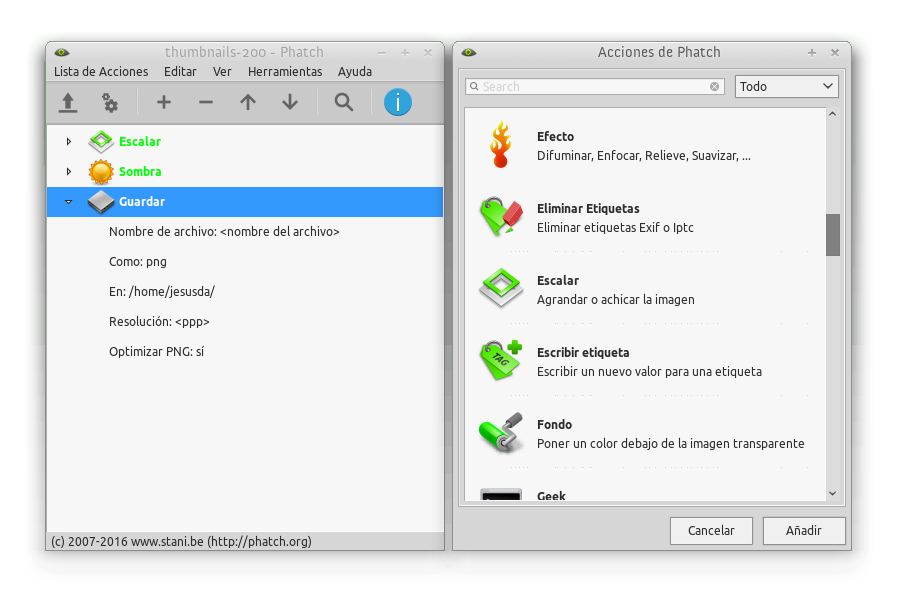The height and width of the screenshot is (592, 916).
Task: Click the Cancelar button
Action: click(x=711, y=531)
